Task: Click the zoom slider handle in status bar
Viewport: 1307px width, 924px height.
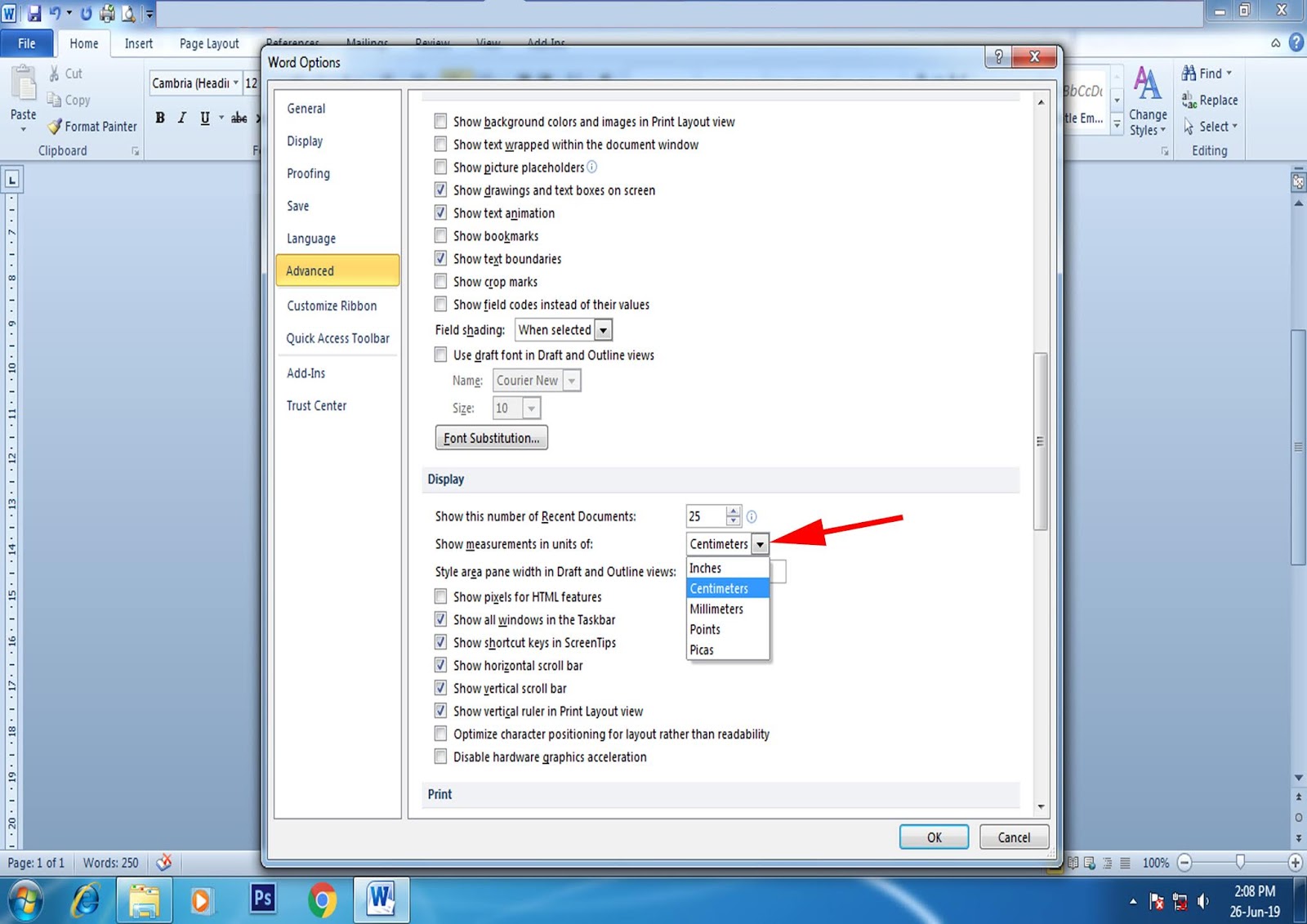Action: [x=1240, y=862]
